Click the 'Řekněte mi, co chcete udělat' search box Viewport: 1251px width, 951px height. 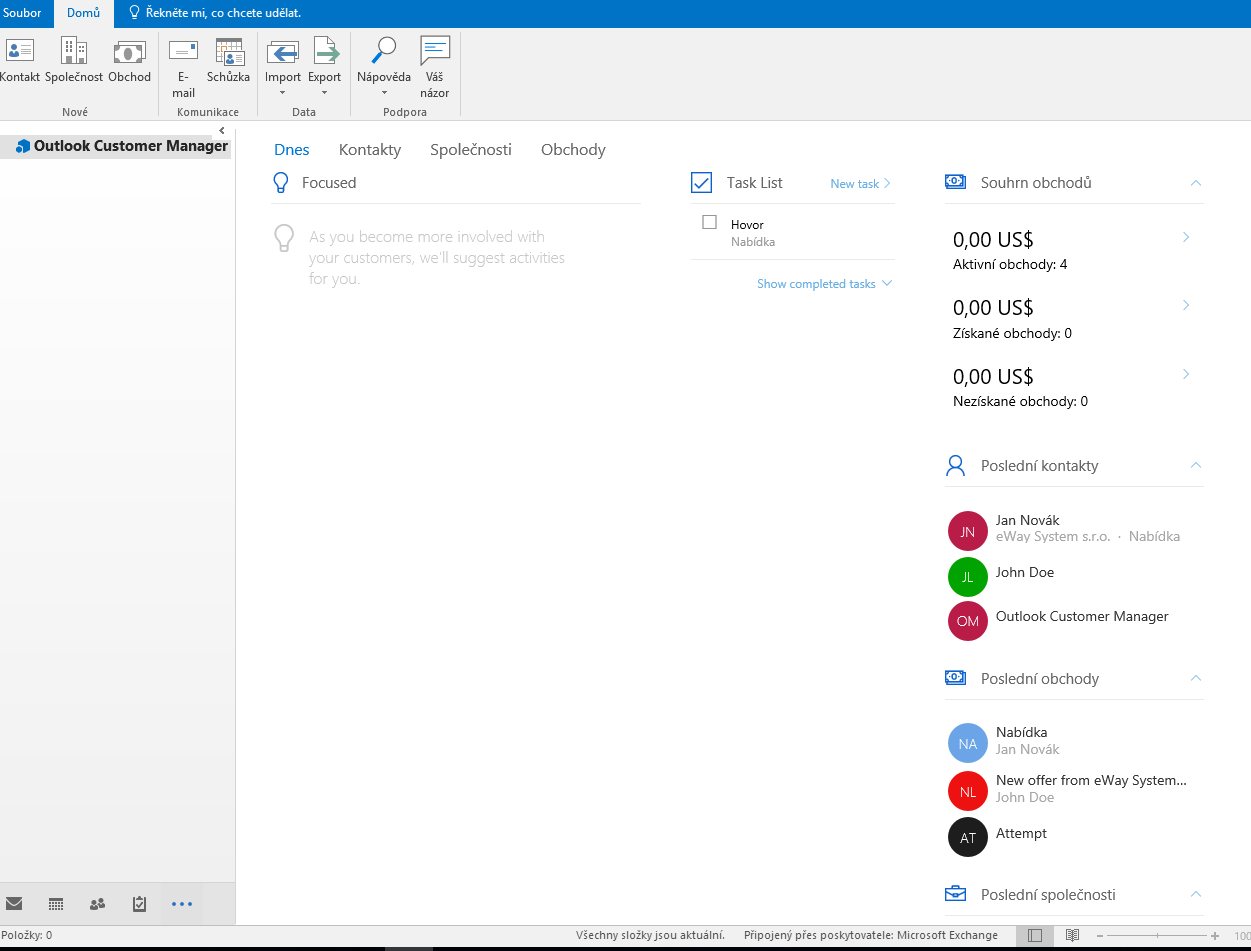click(x=215, y=13)
